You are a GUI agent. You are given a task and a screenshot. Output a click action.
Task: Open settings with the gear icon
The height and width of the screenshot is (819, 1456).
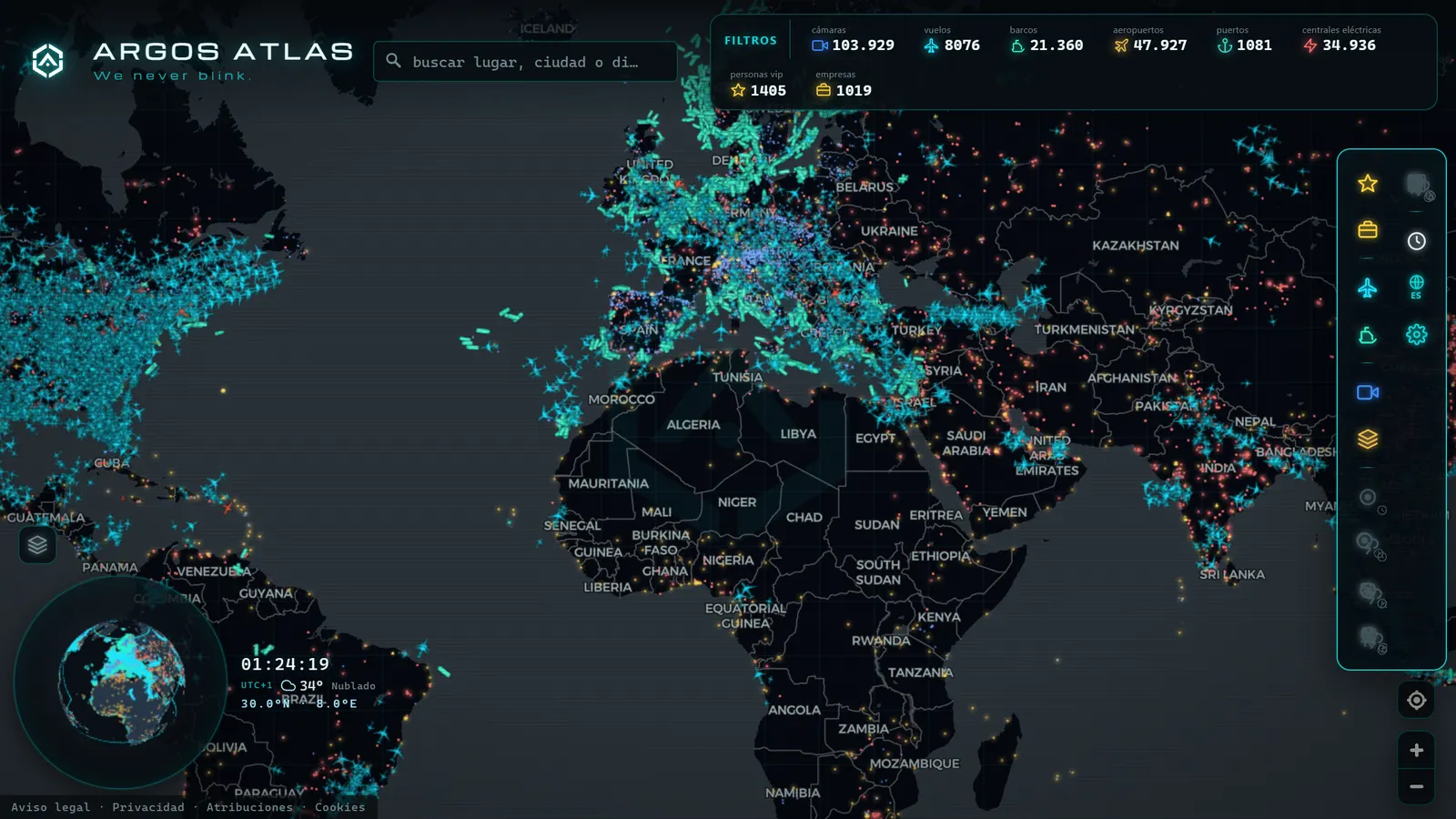click(x=1417, y=334)
